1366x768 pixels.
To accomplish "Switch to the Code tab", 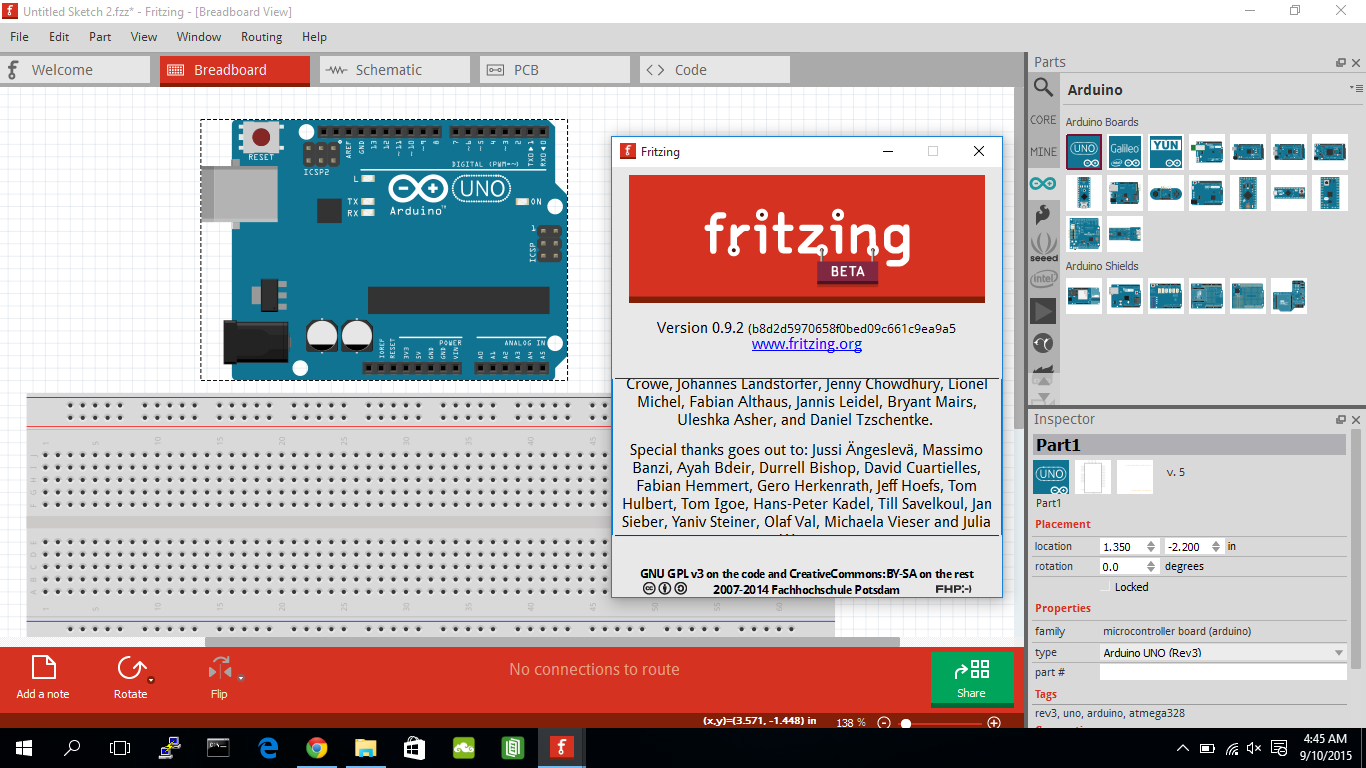I will click(715, 70).
